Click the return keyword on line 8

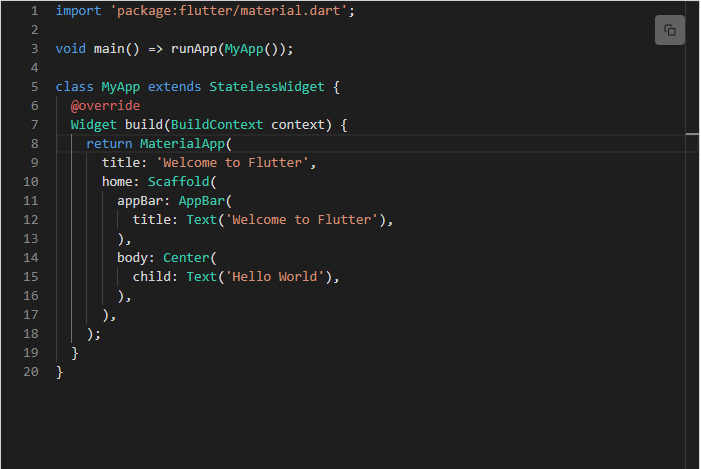(109, 144)
